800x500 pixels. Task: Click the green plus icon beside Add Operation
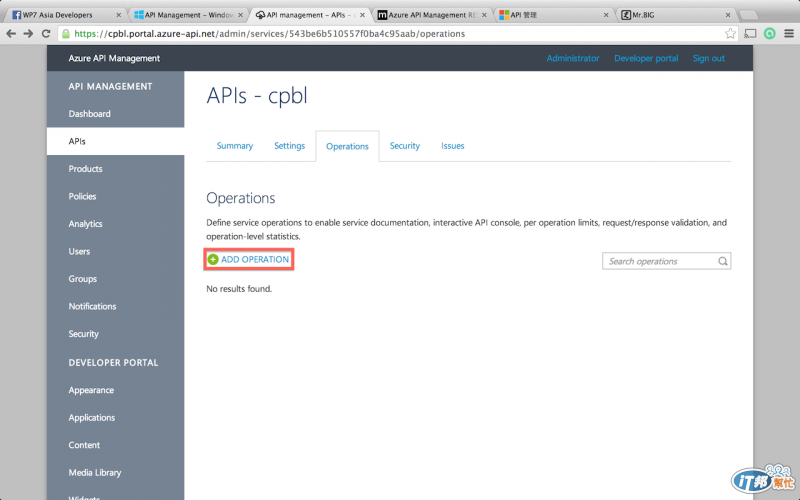213,259
